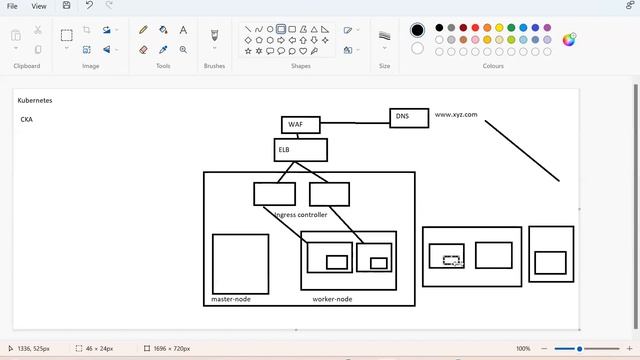640x360 pixels.
Task: Open the File menu
Action: click(12, 6)
